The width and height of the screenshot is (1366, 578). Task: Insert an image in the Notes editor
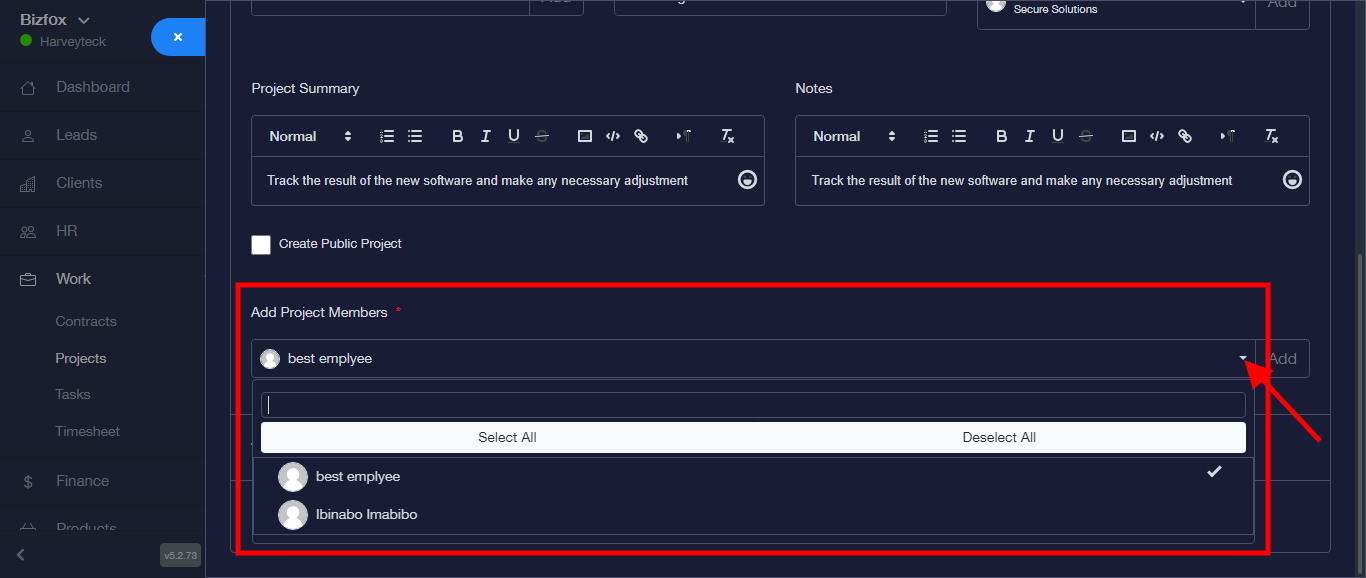[x=1129, y=136]
